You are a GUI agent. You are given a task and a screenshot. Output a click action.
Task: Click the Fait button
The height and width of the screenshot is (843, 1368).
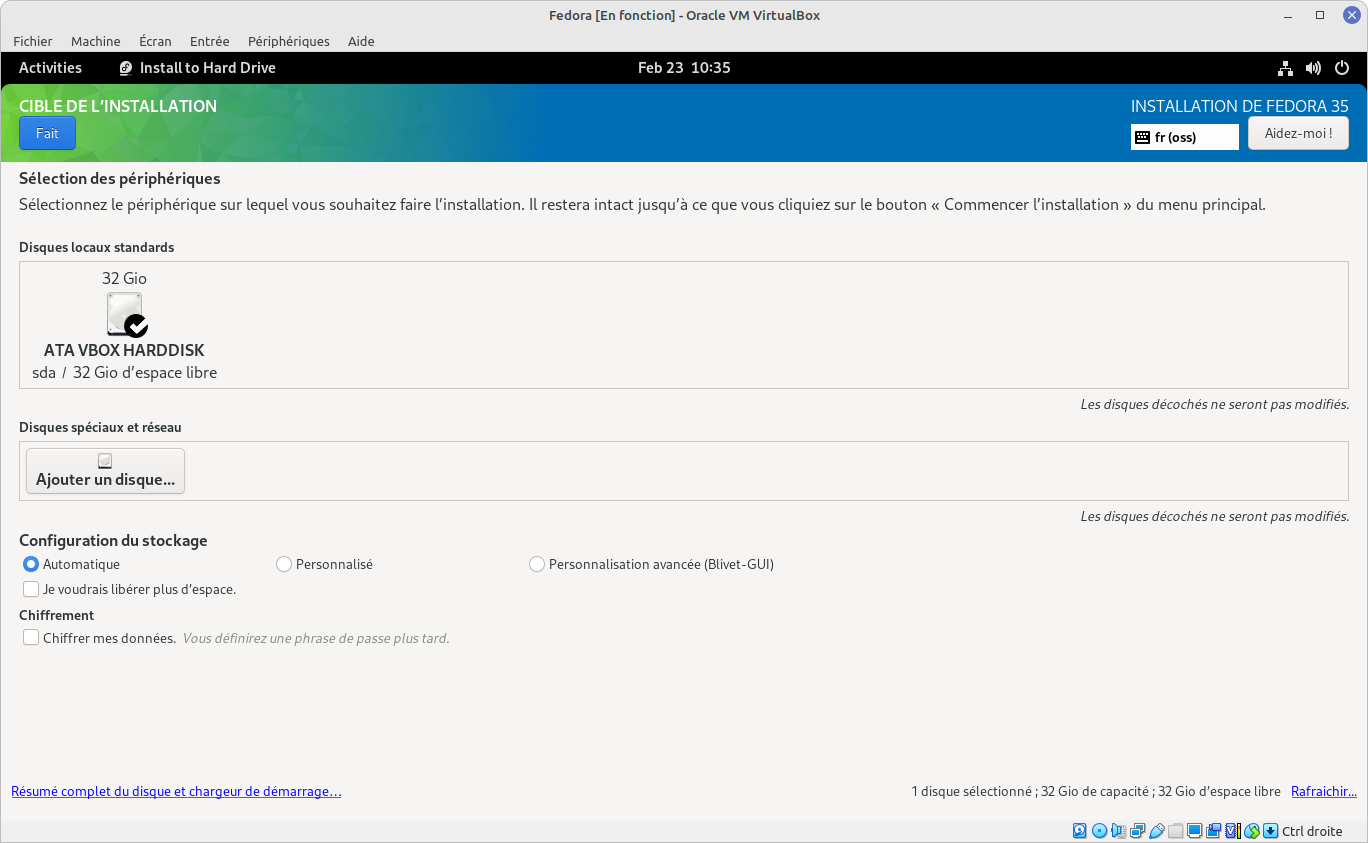pos(47,133)
